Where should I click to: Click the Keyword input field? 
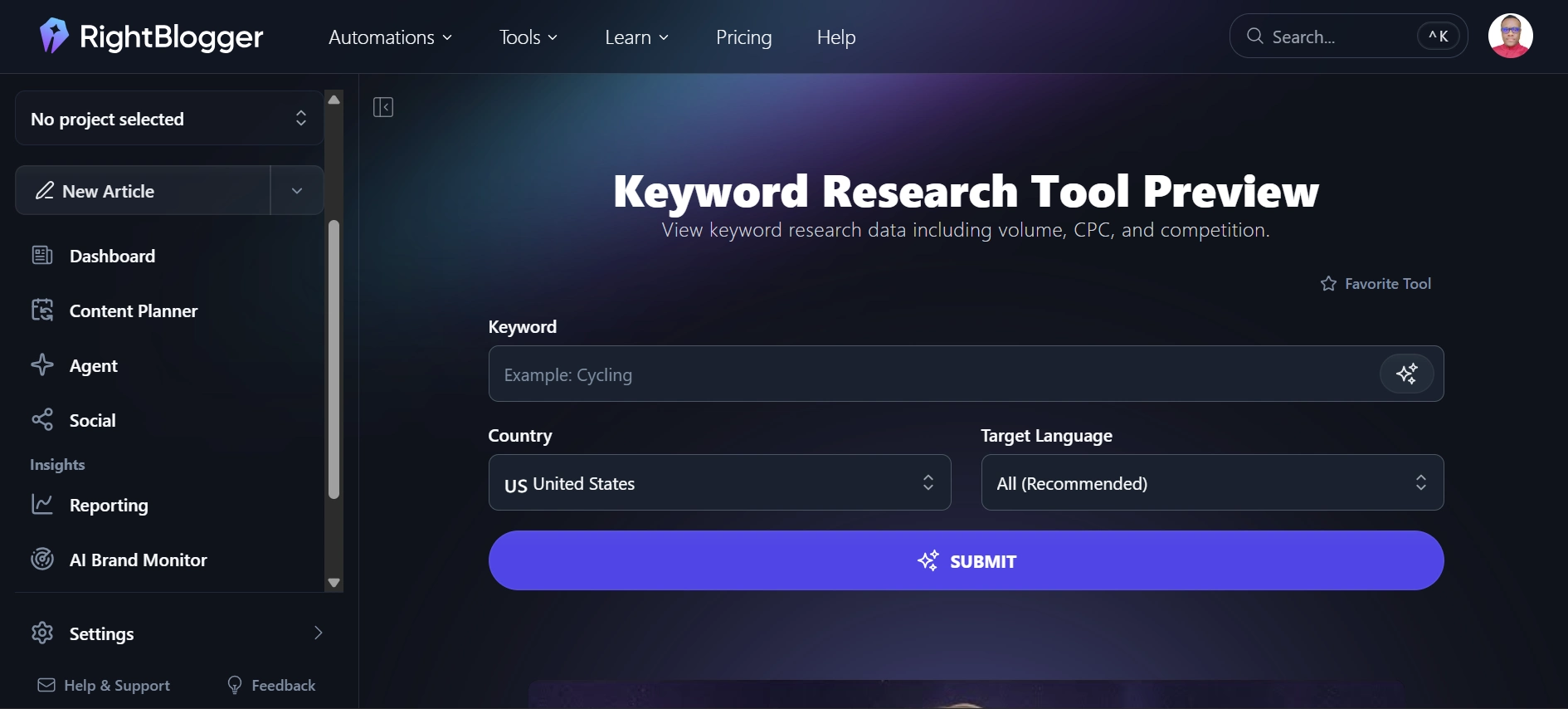click(x=966, y=374)
